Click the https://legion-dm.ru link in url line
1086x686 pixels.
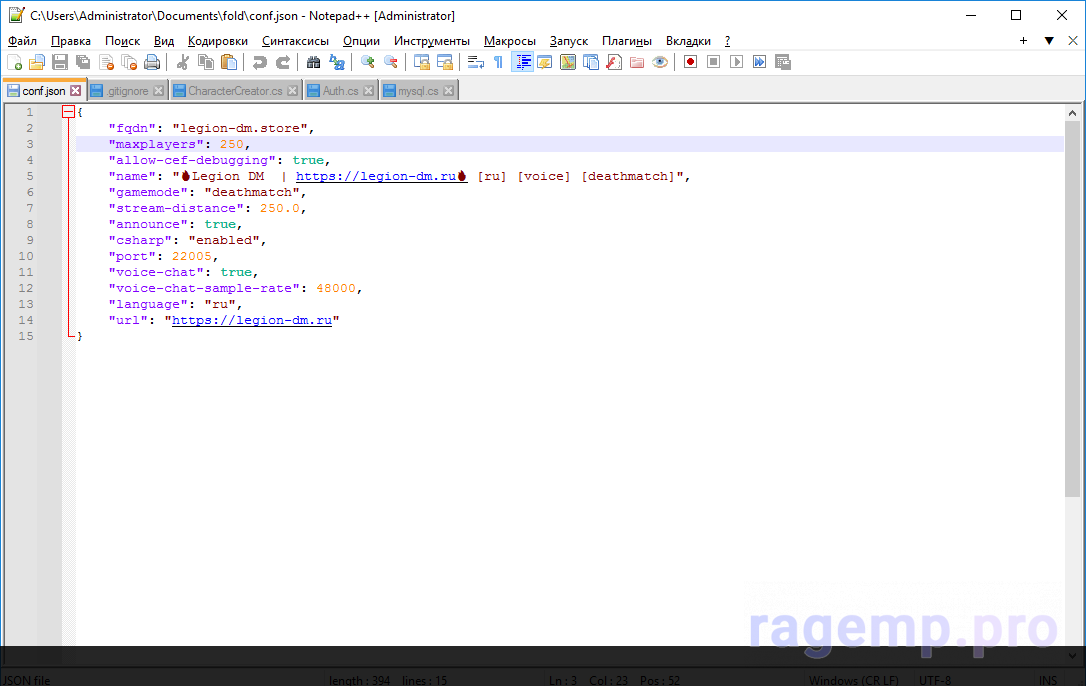[x=251, y=320]
